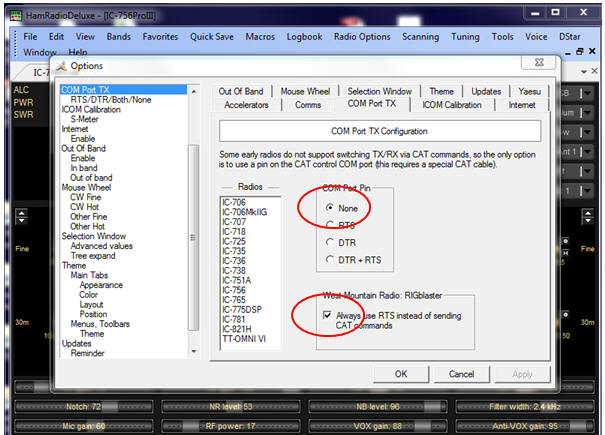Select IC-706MkIIG in the Radios list
This screenshot has width=605, height=435.
click(x=244, y=212)
